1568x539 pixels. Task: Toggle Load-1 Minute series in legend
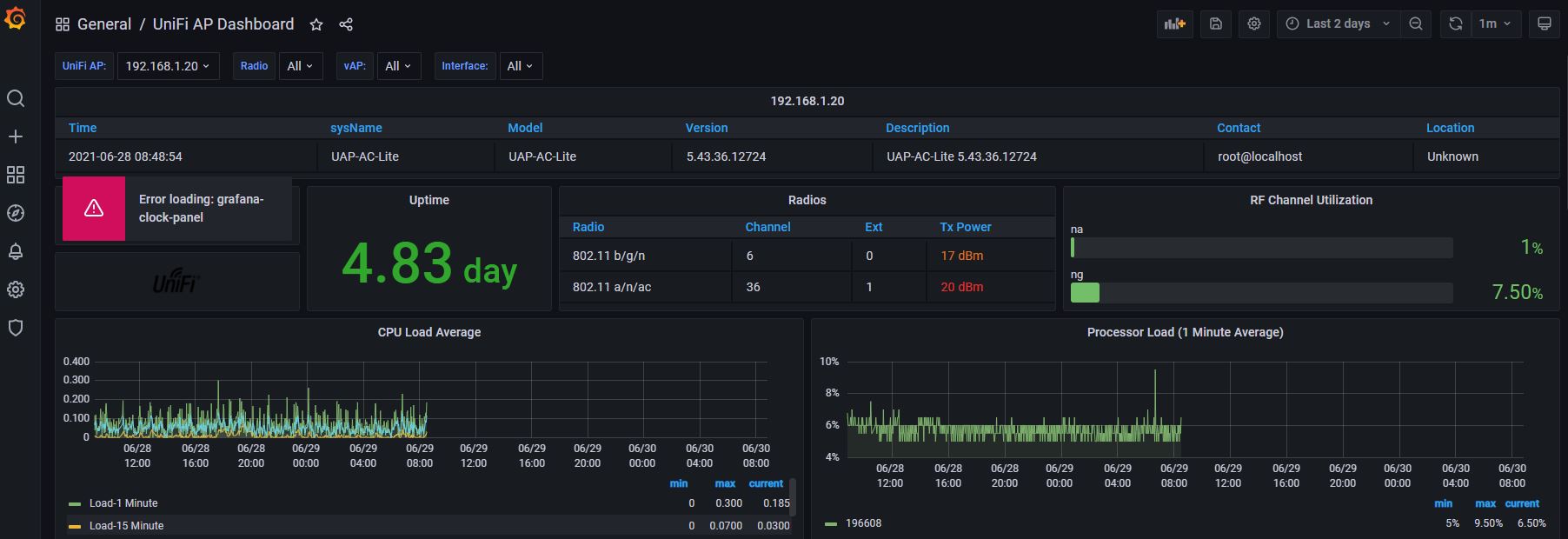pos(123,503)
